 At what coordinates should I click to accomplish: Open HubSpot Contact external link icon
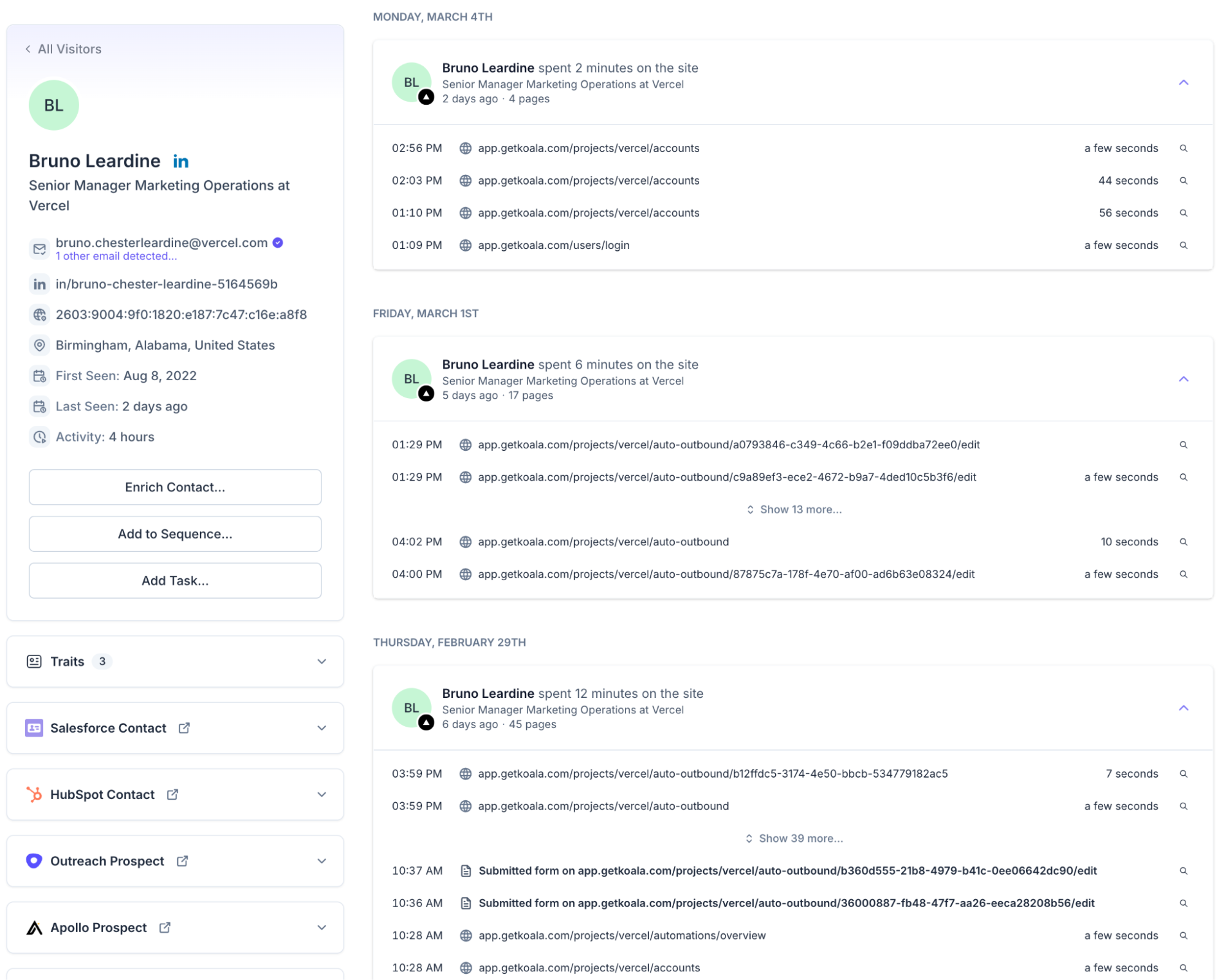[172, 794]
